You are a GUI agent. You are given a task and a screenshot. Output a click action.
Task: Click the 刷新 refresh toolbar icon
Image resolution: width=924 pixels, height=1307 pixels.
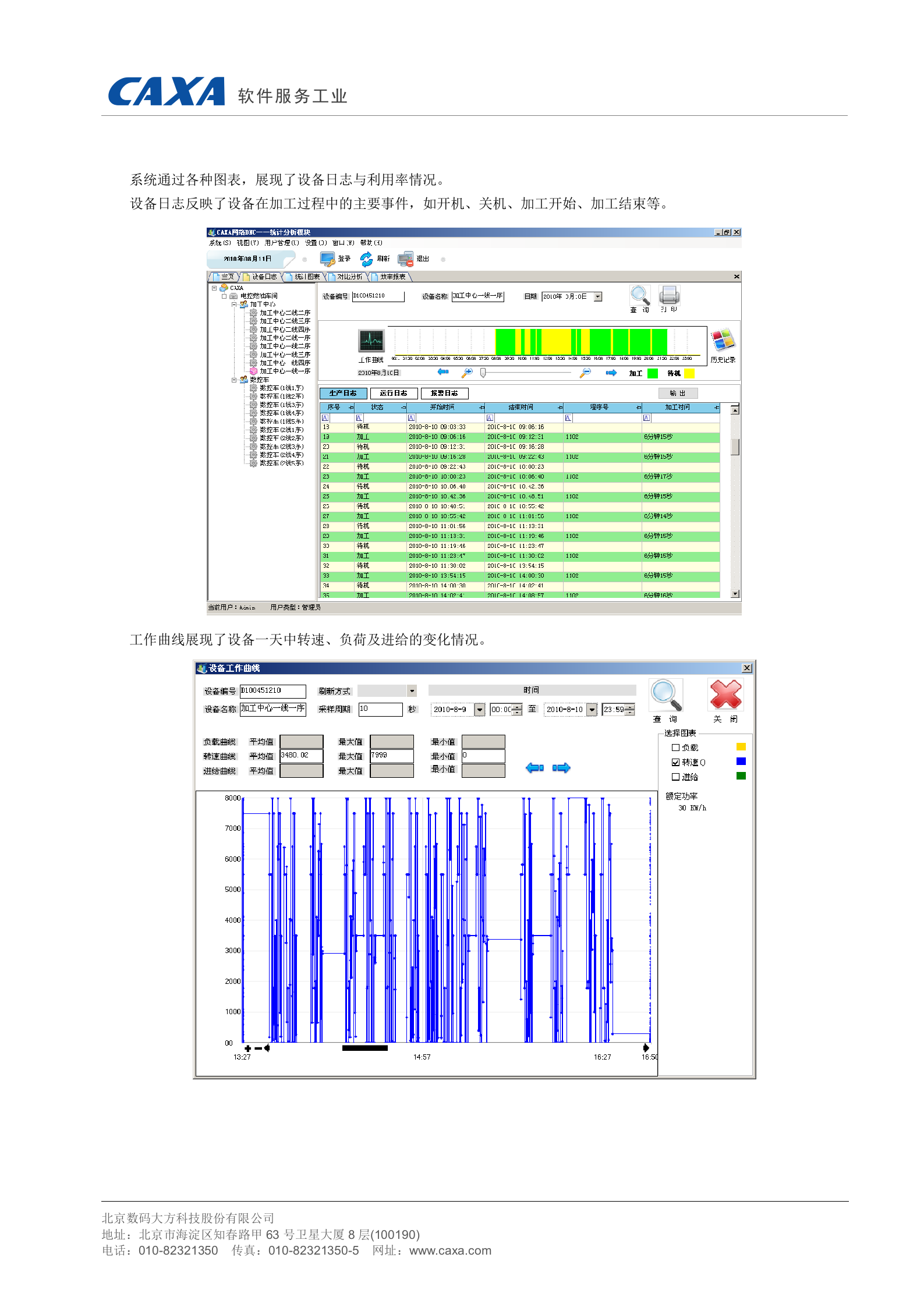[366, 259]
